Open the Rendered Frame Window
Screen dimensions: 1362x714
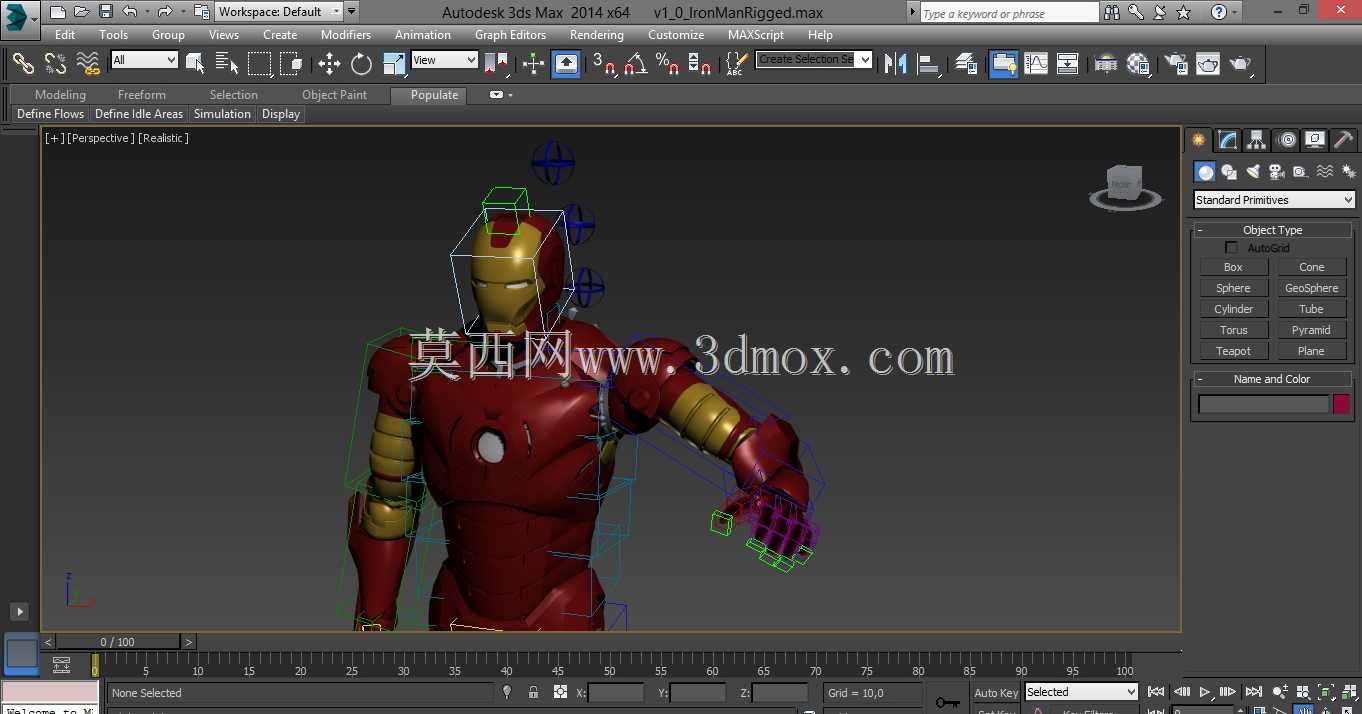coord(1208,64)
